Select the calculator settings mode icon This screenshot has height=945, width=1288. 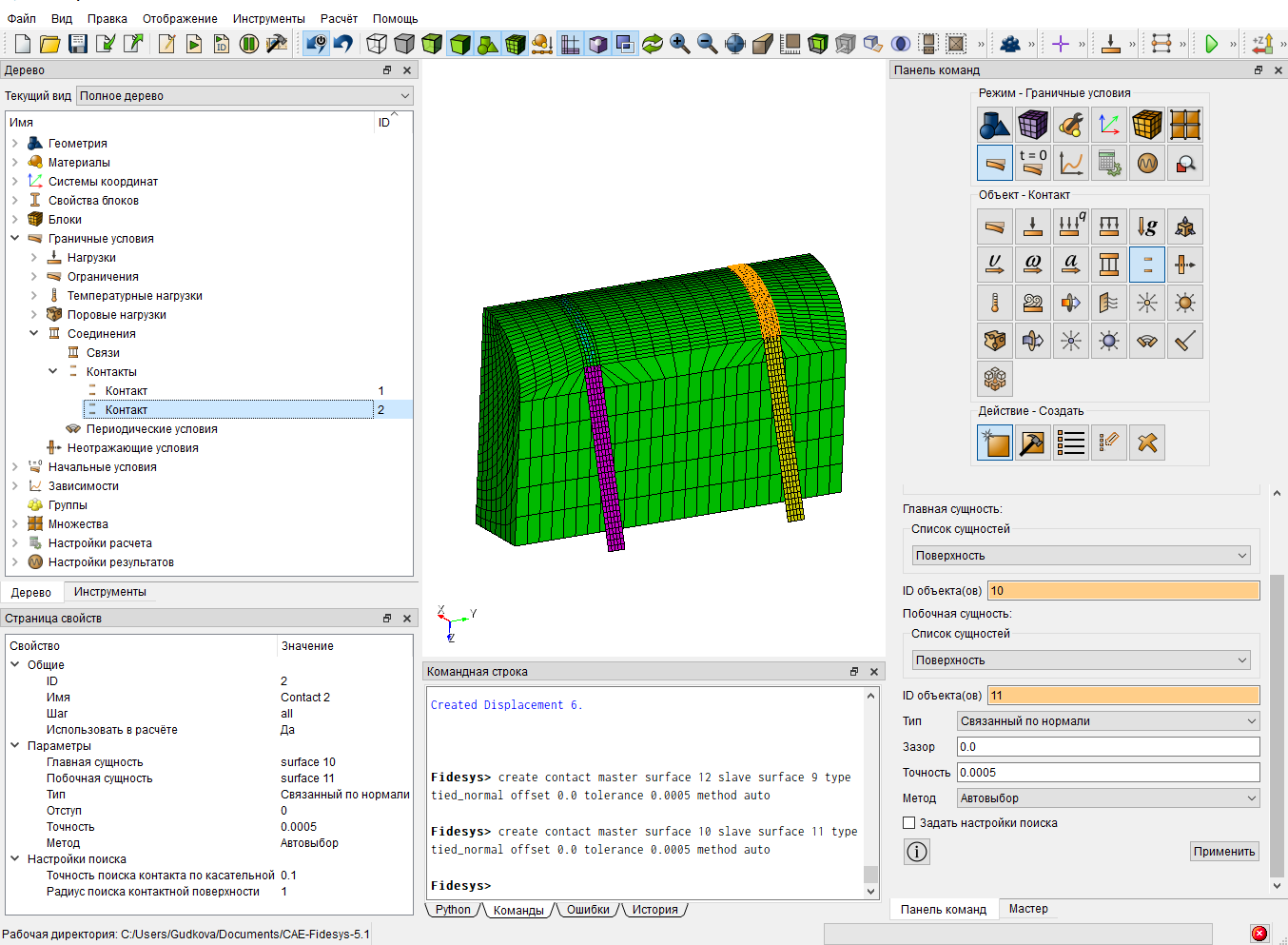(1109, 163)
